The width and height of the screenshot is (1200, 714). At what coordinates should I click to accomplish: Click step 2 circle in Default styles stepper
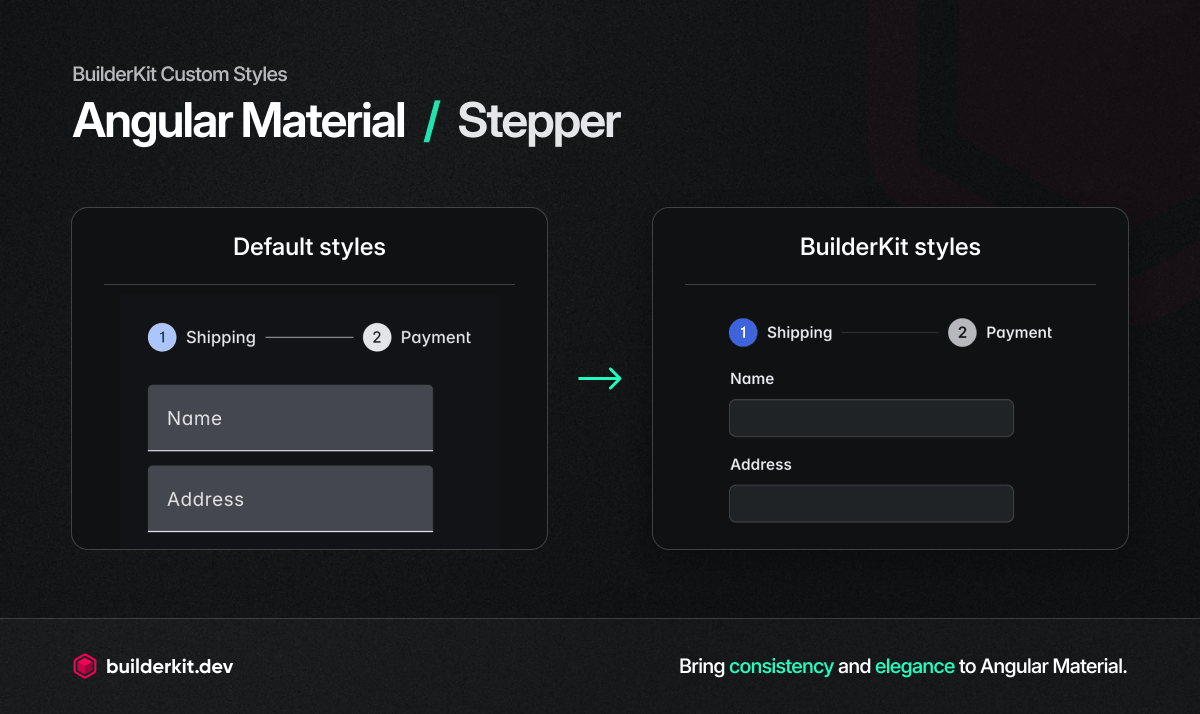pos(377,337)
